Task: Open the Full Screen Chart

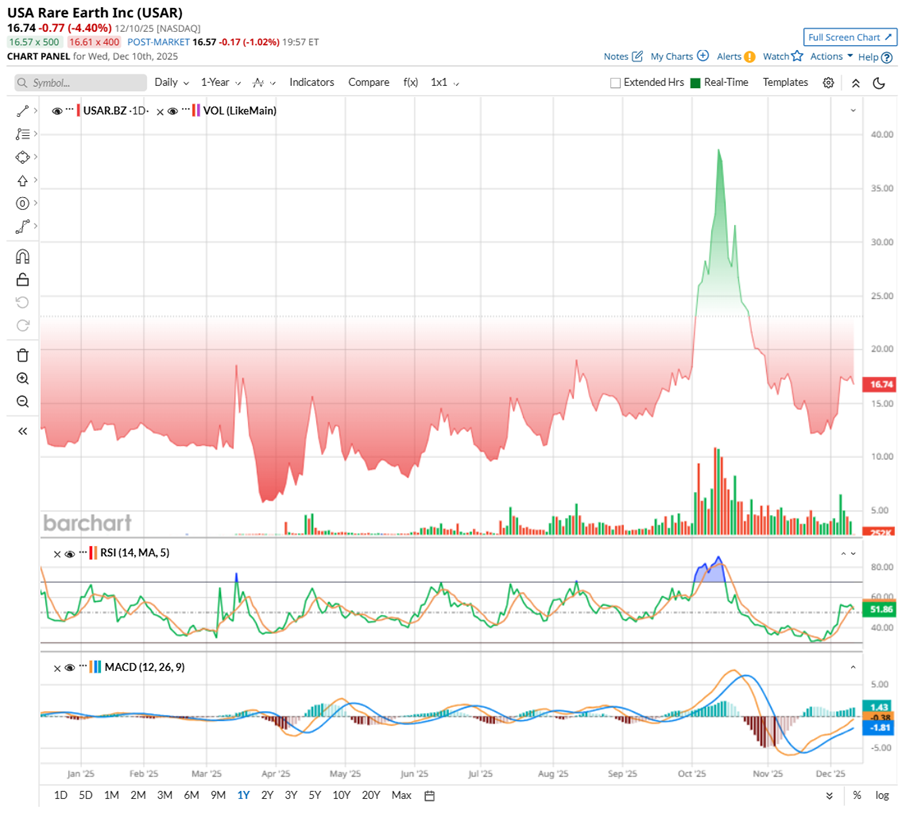Action: (850, 37)
